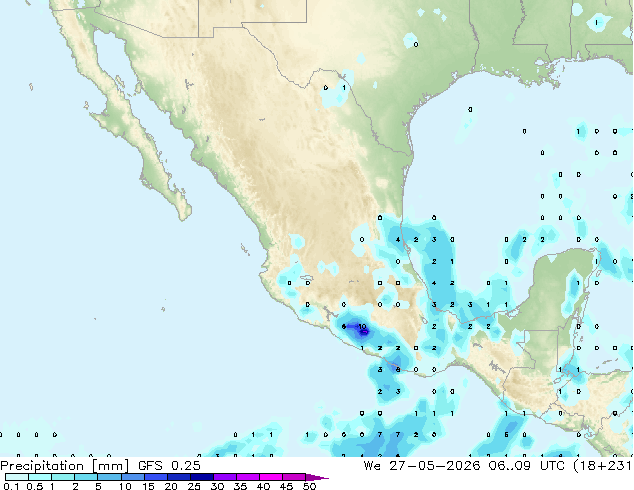Click the 10–15 mm legend color segment
This screenshot has width=634, height=490.
(132, 477)
